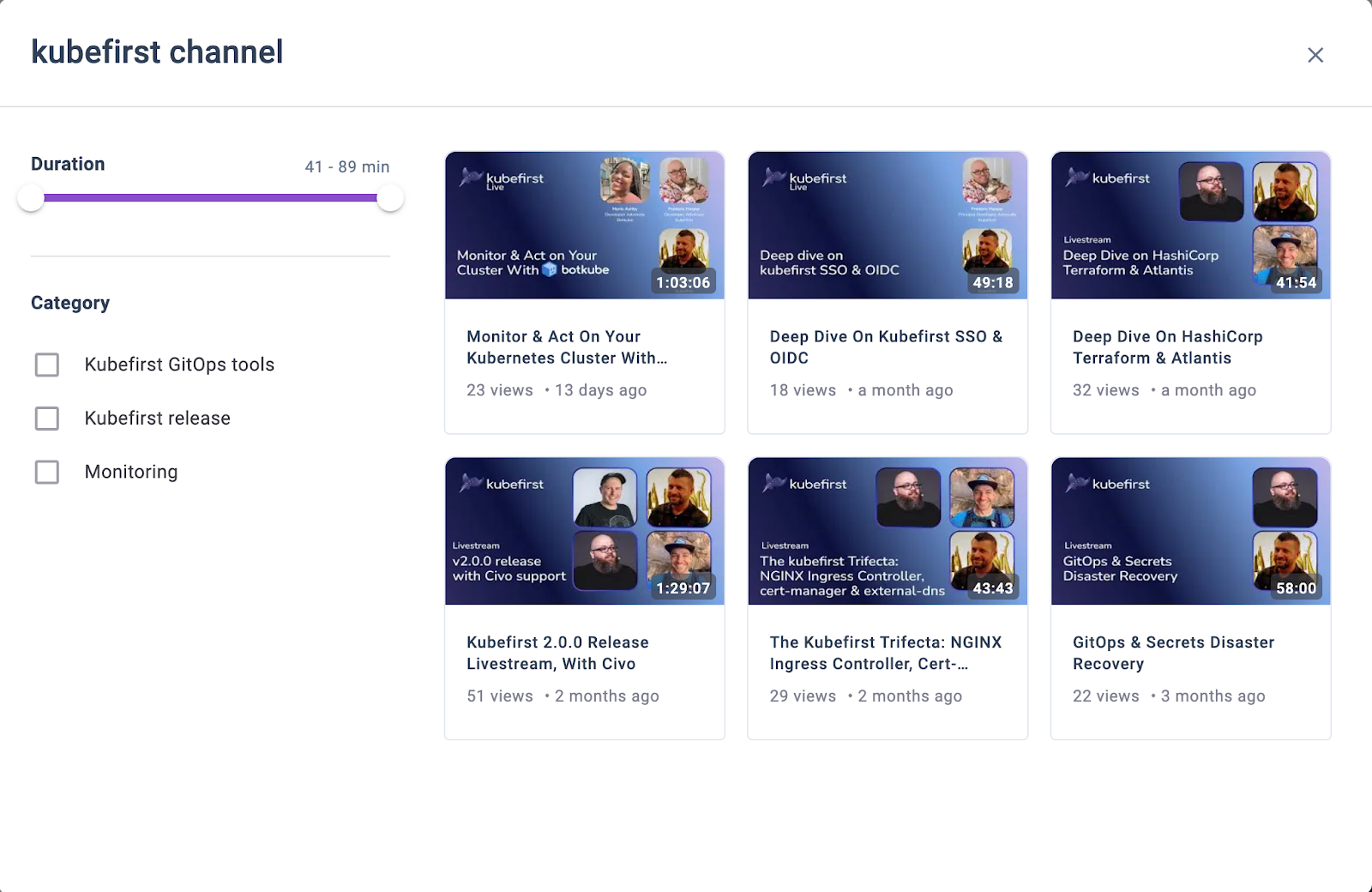Click '13 days ago' upload date

click(601, 390)
